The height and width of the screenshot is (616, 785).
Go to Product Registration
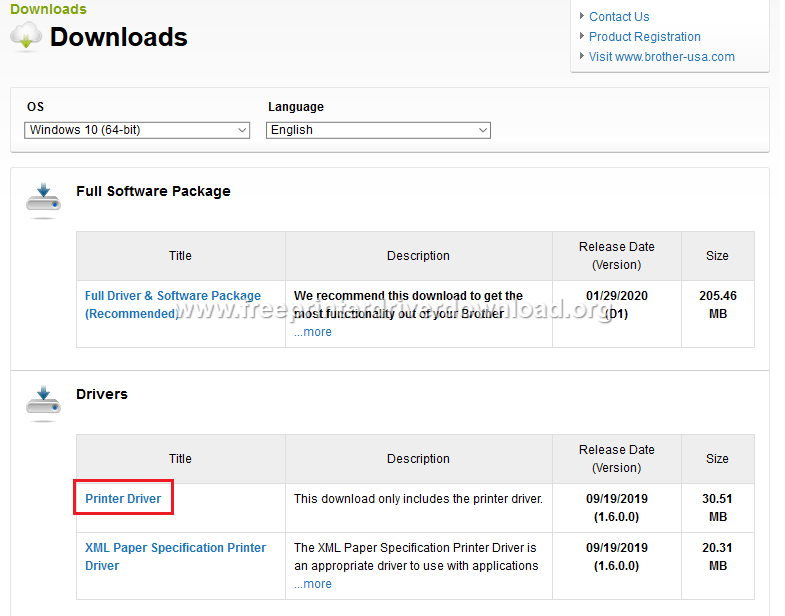click(x=644, y=36)
